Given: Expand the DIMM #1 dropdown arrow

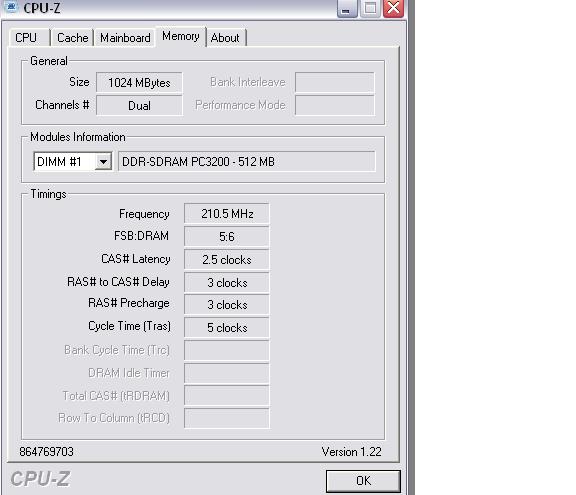Looking at the screenshot, I should click(103, 162).
